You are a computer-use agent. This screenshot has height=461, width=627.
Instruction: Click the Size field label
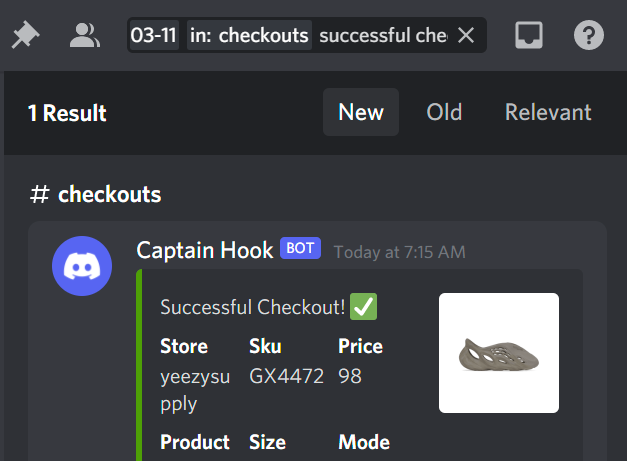(268, 442)
